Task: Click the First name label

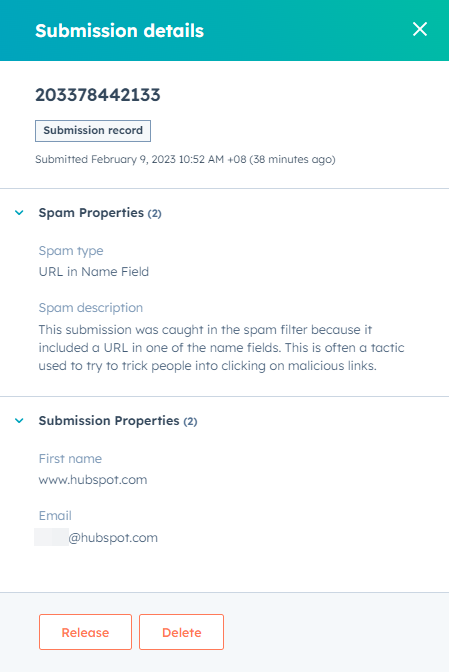Action: (x=70, y=459)
